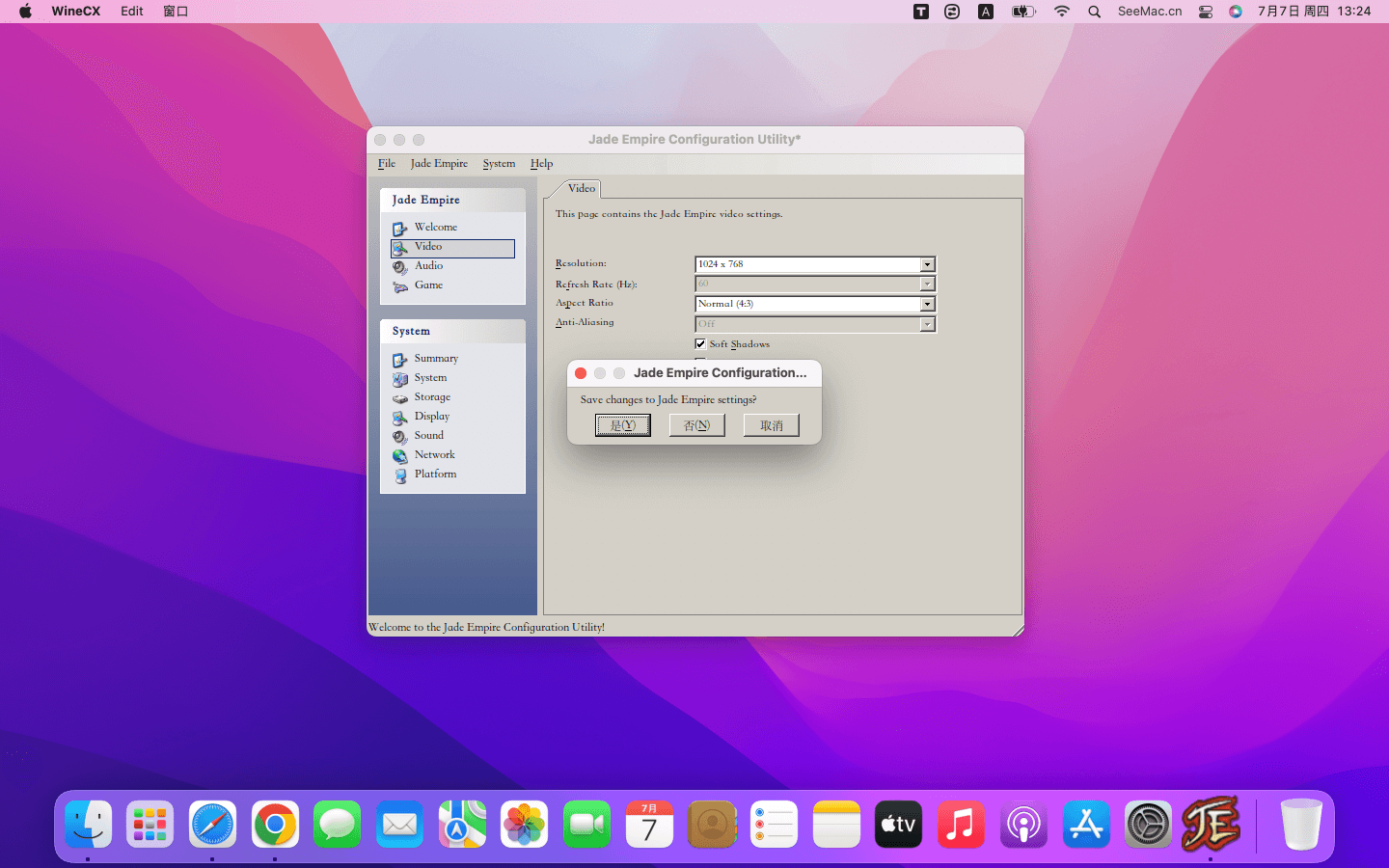
Task: Click the Summary icon under System
Action: point(399,360)
